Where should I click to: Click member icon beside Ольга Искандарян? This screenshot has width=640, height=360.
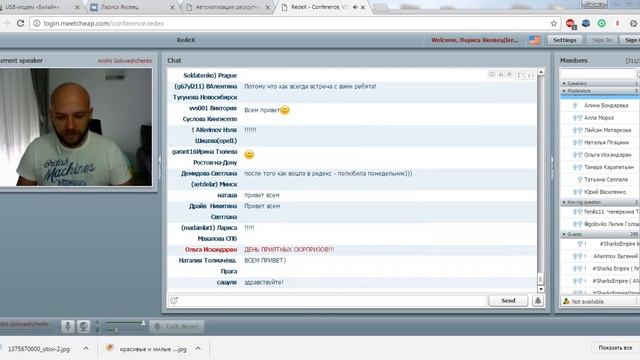(577, 155)
